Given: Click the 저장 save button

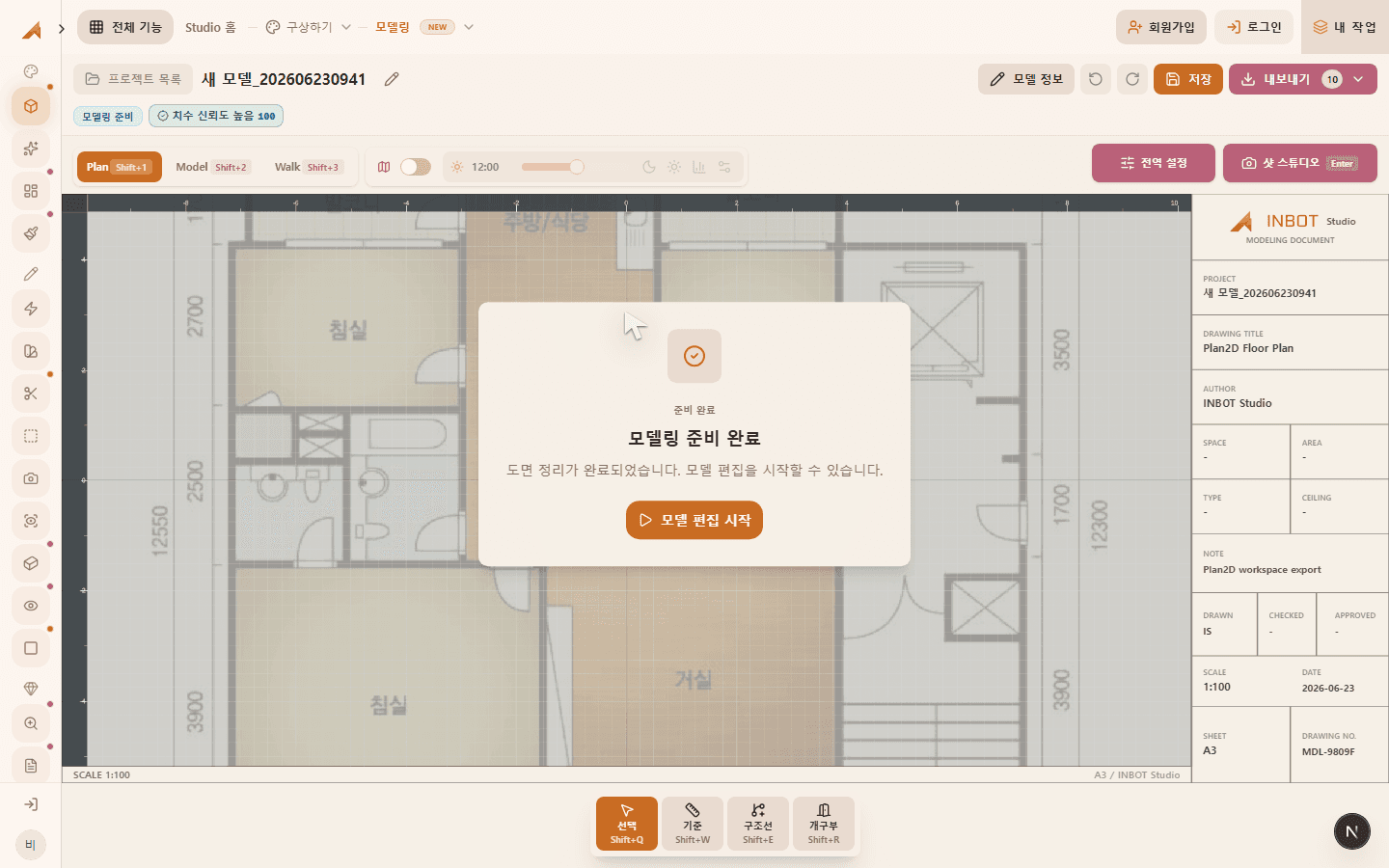Looking at the screenshot, I should point(1188,79).
